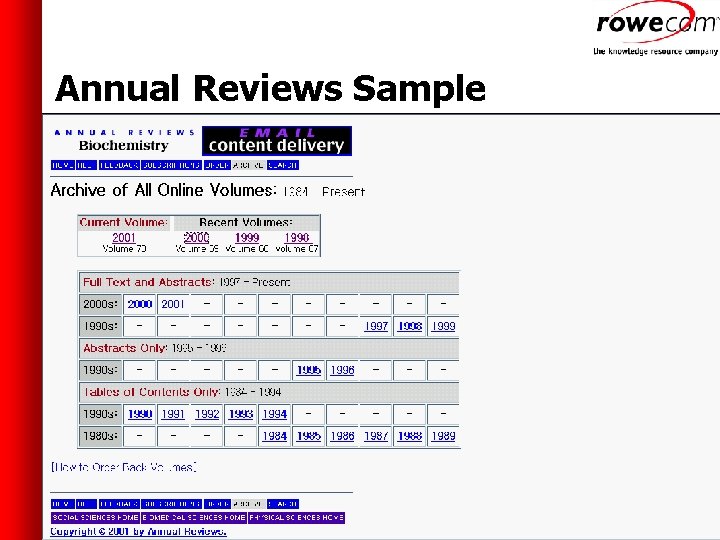
Task: Select Archive in the footer navigation bar
Action: click(248, 504)
